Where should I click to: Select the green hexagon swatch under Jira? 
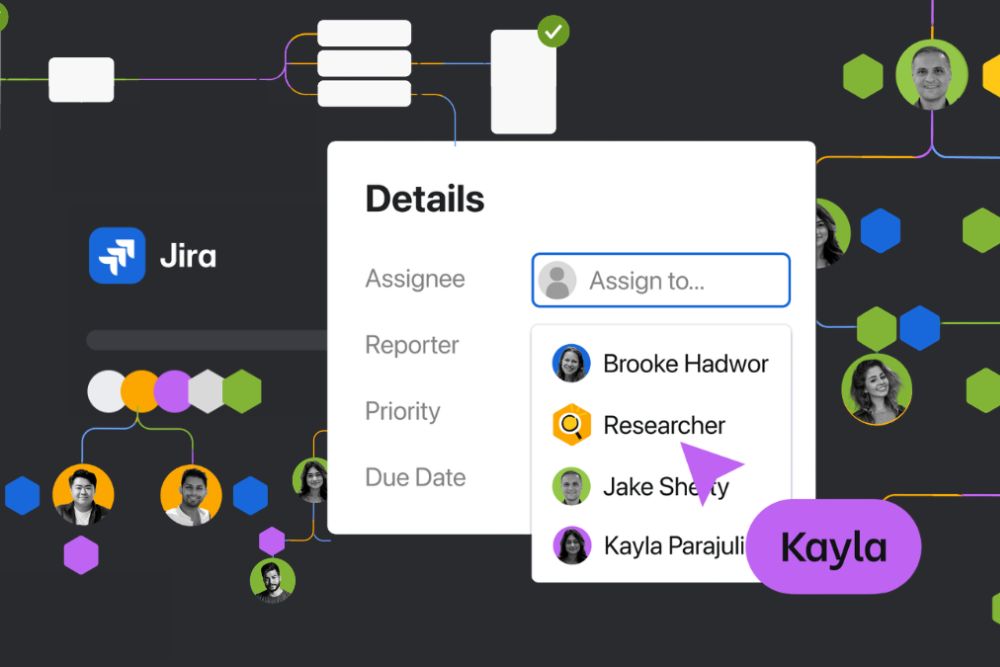tap(242, 391)
